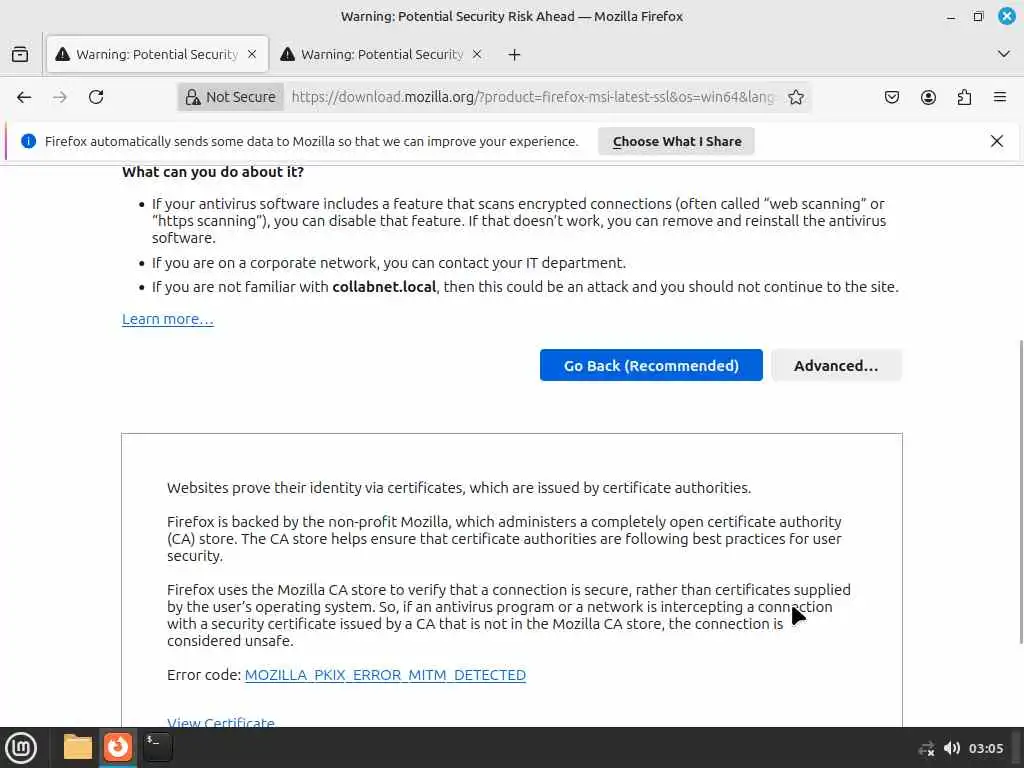Close the second Warning tab

point(477,54)
